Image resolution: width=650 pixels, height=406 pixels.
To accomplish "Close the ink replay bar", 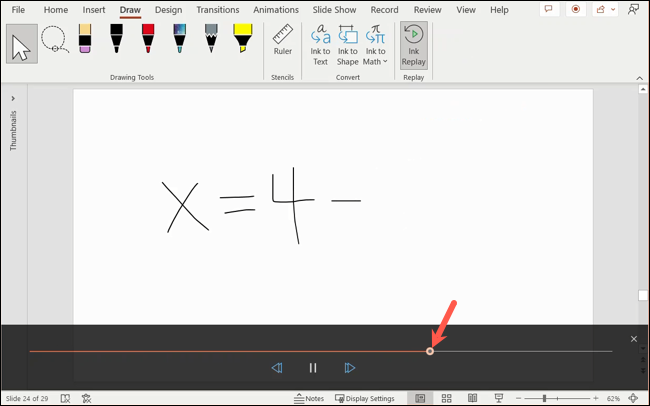I will [x=634, y=339].
